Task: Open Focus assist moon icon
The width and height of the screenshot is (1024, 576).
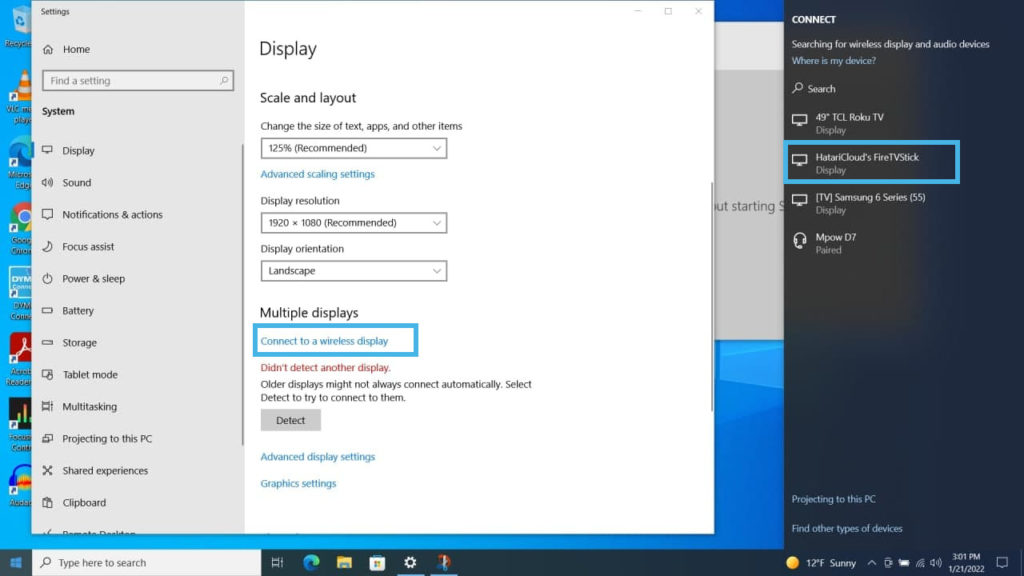Action: 48,246
